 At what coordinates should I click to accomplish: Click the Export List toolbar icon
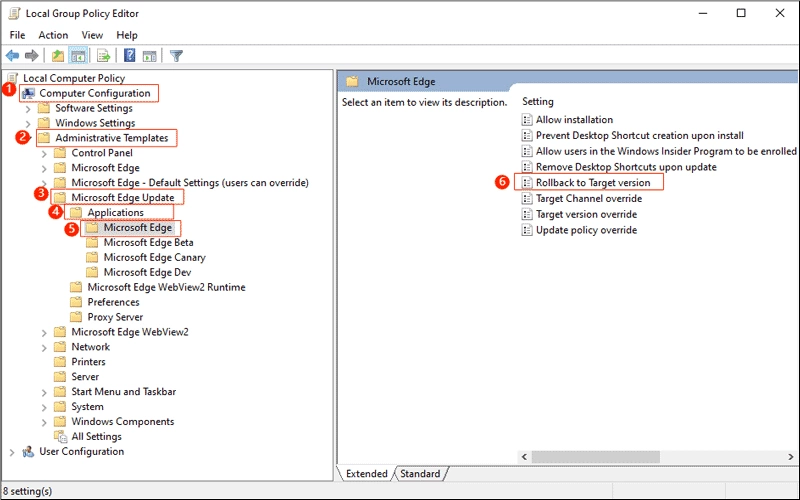coord(104,56)
